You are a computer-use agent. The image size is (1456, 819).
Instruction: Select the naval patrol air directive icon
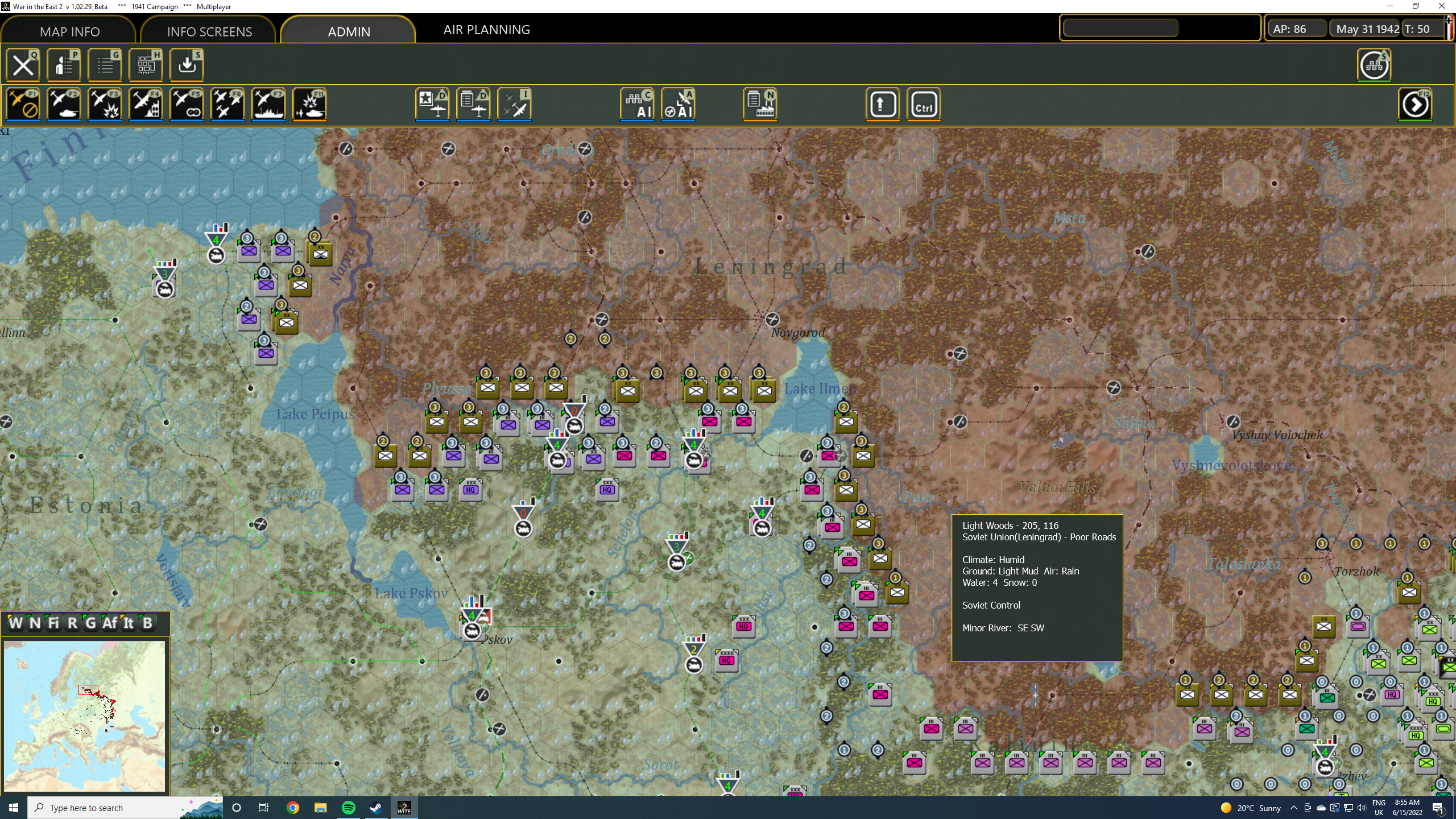click(268, 105)
